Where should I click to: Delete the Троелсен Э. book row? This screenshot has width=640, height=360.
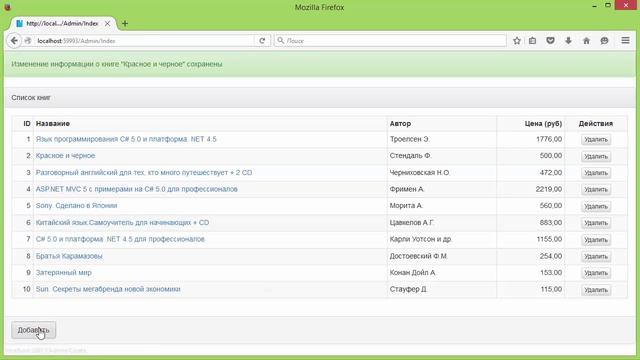(x=596, y=140)
